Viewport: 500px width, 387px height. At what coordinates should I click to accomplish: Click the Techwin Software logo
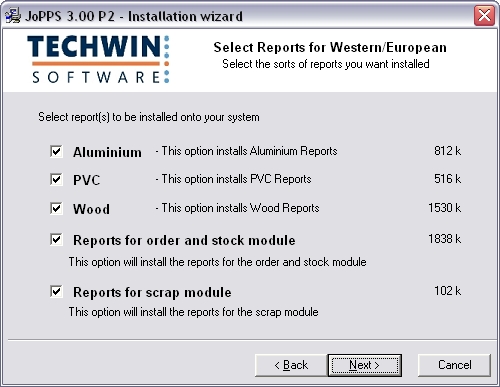click(x=99, y=59)
